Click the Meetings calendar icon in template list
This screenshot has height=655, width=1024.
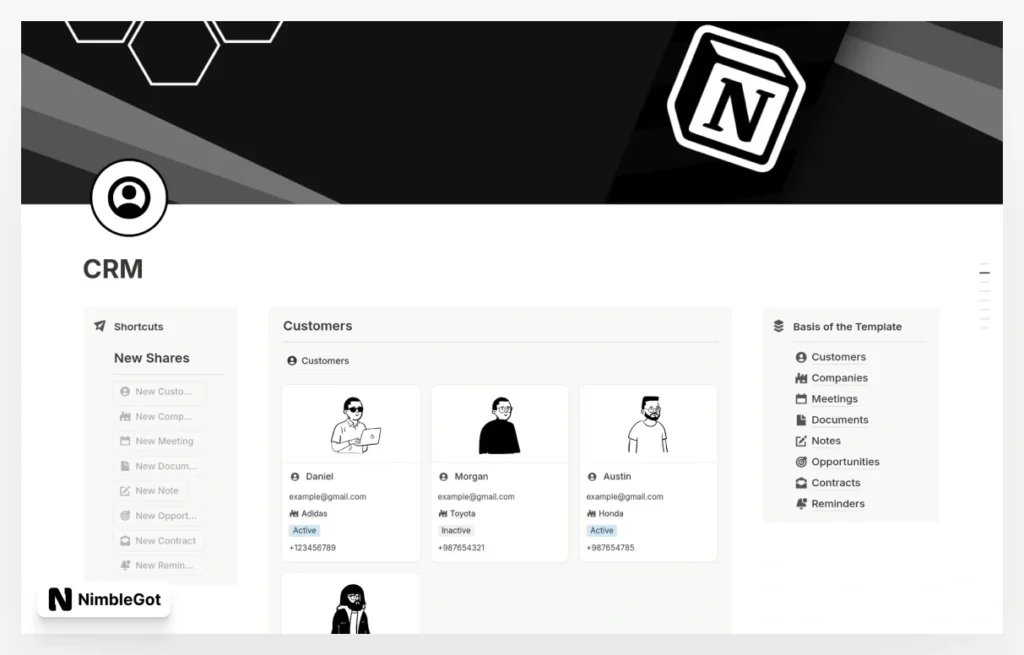click(801, 399)
